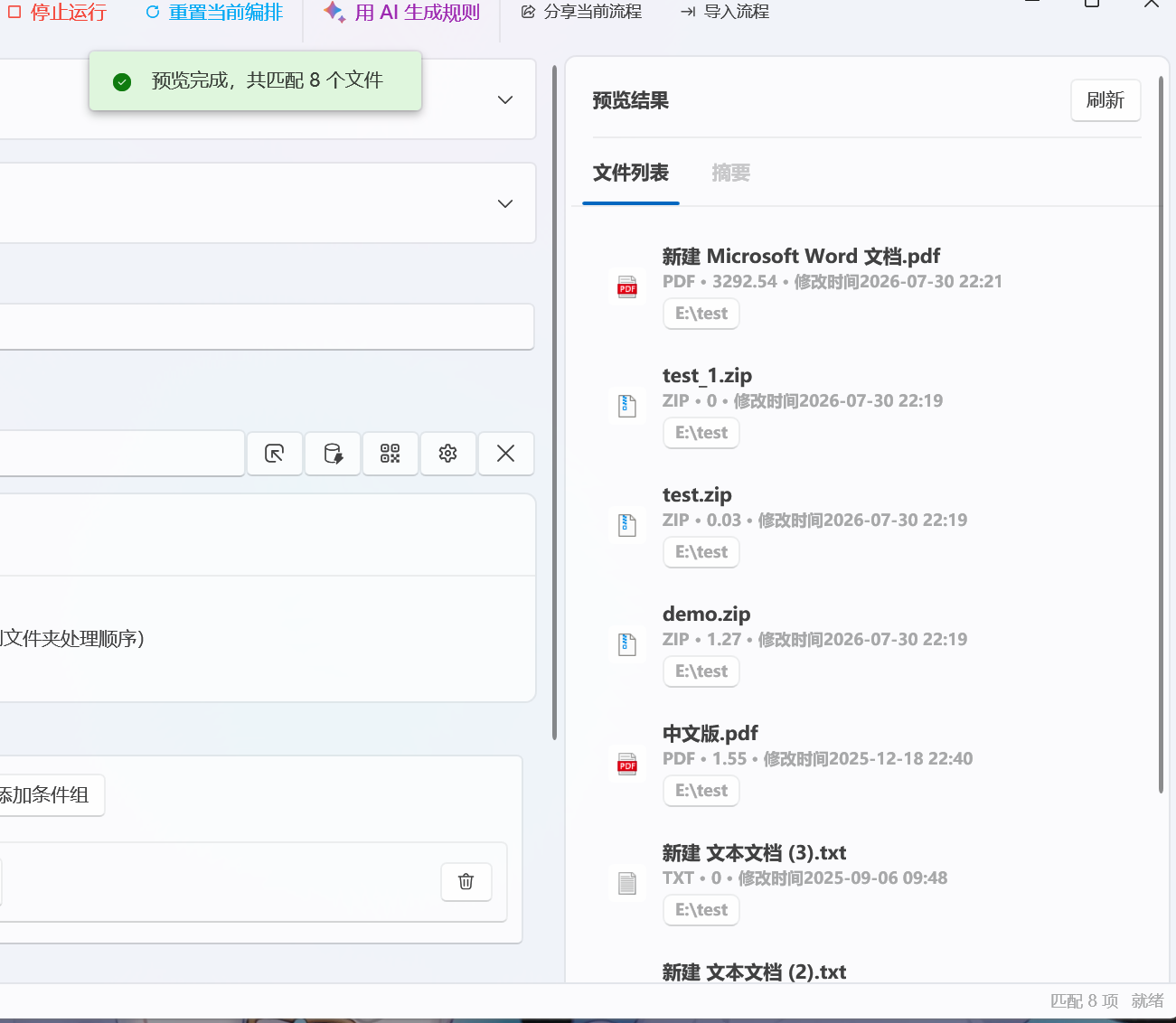Click the database-with-lightning icon button
This screenshot has height=1023, width=1176.
coord(333,453)
